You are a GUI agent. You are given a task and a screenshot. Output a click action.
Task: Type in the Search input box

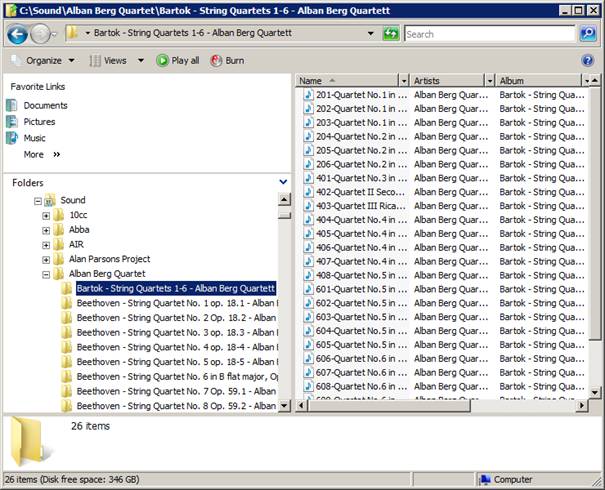(488, 34)
